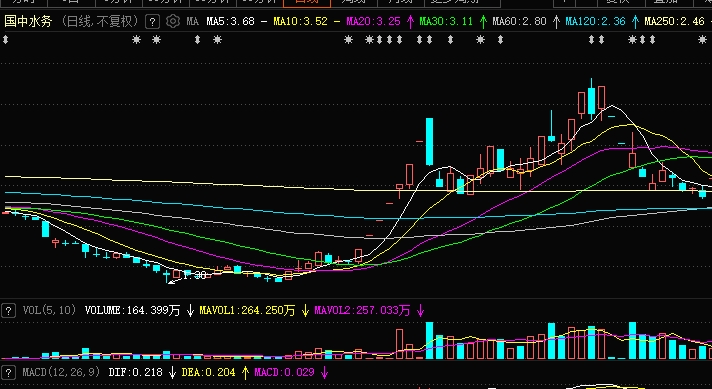The width and height of the screenshot is (712, 389).
Task: Select the MAVOL2:257.033万 value
Action: 362,310
